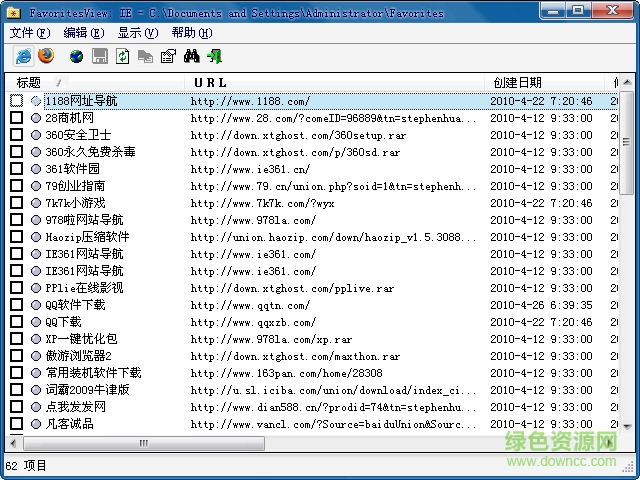
Task: Open the 帮助(H) menu
Action: point(192,33)
